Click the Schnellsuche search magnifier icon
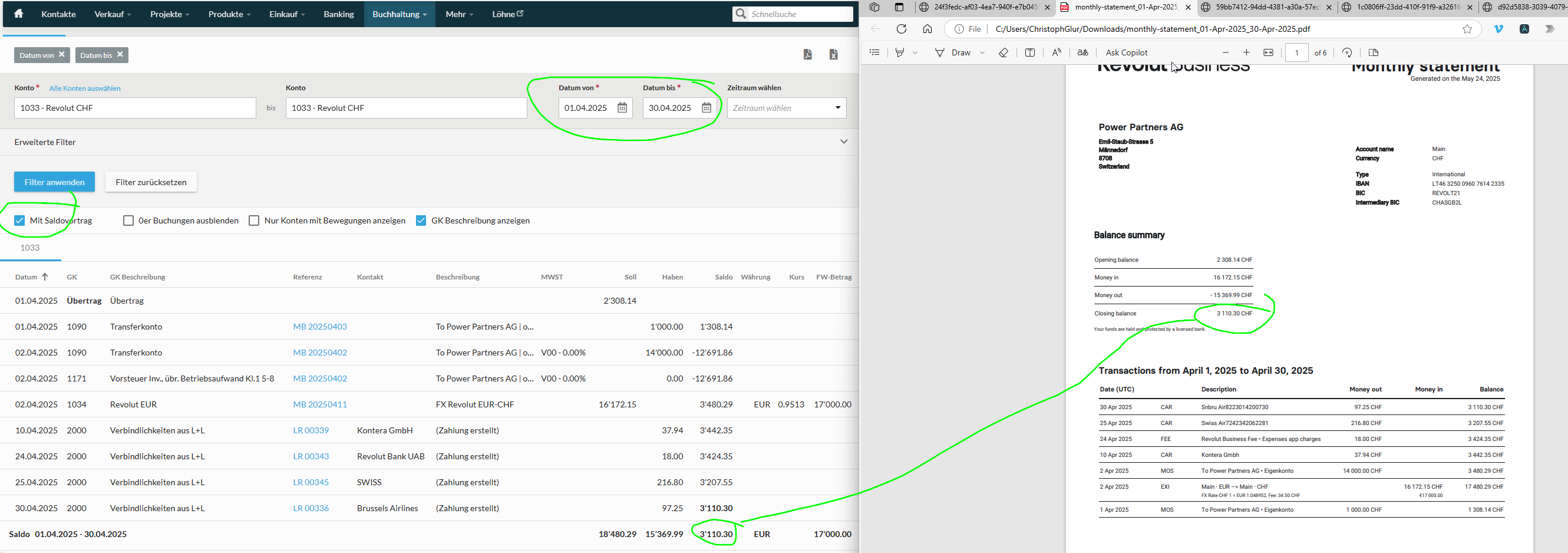This screenshot has width=1568, height=553. pyautogui.click(x=741, y=14)
